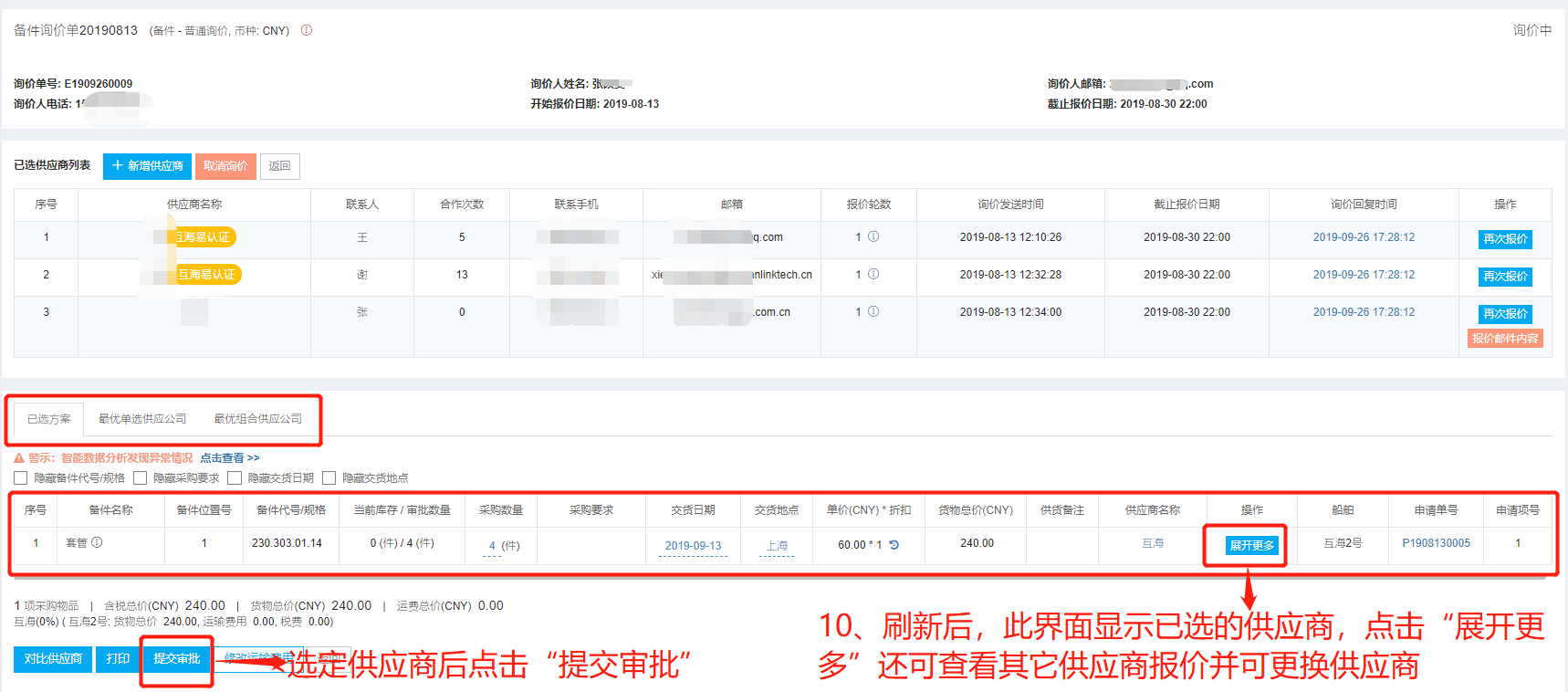
Task: Click the 互海易认证 badge in supplier row 1
Action: coord(204,237)
